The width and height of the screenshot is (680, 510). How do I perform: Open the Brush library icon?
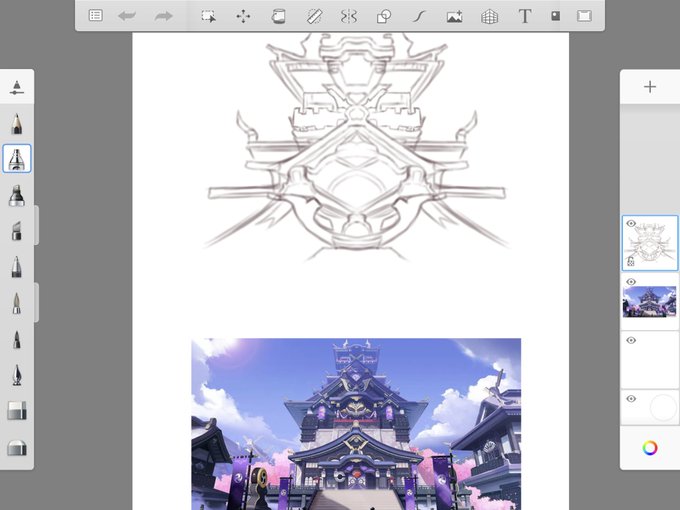point(16,87)
